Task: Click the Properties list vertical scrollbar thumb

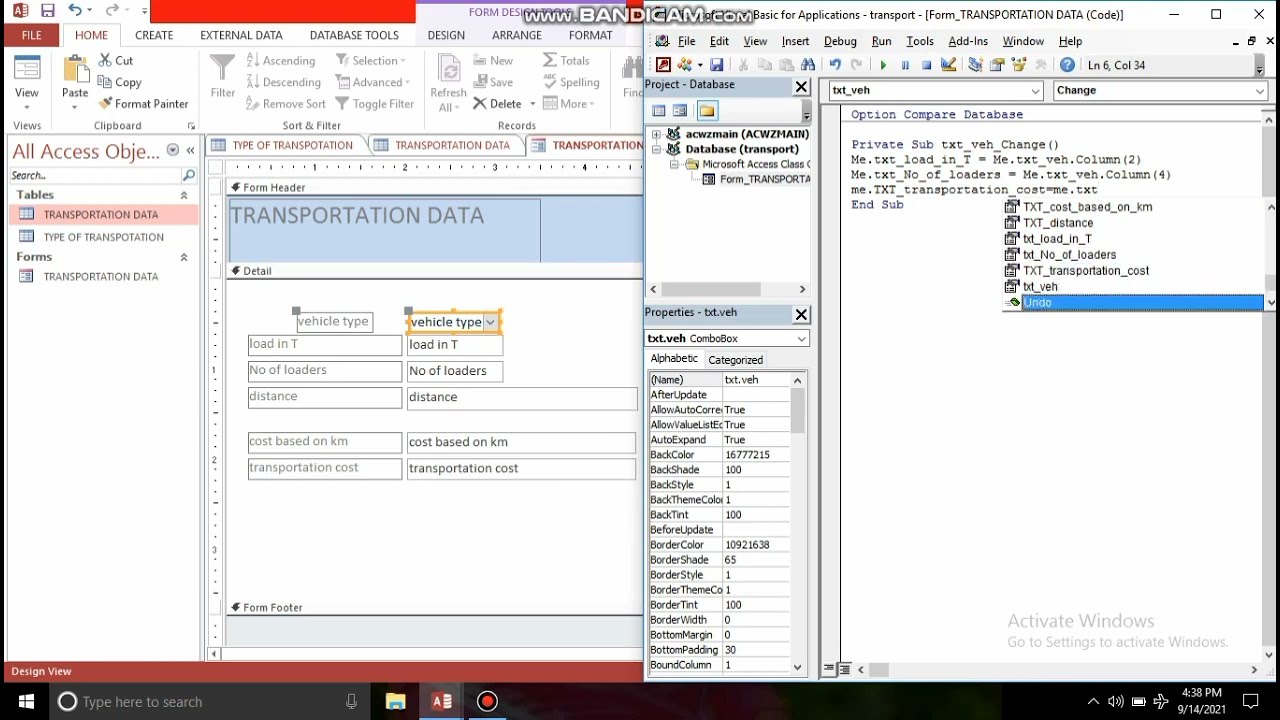Action: pos(797,410)
